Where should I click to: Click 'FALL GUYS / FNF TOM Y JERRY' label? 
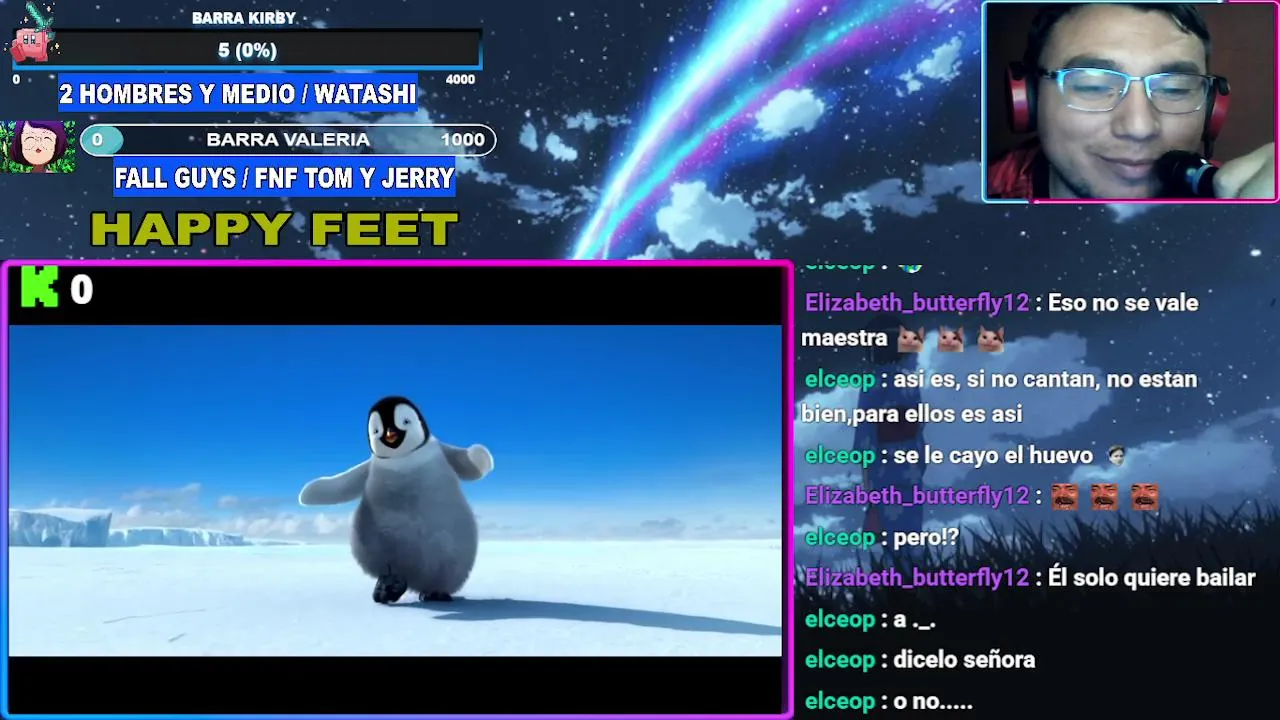(x=284, y=178)
